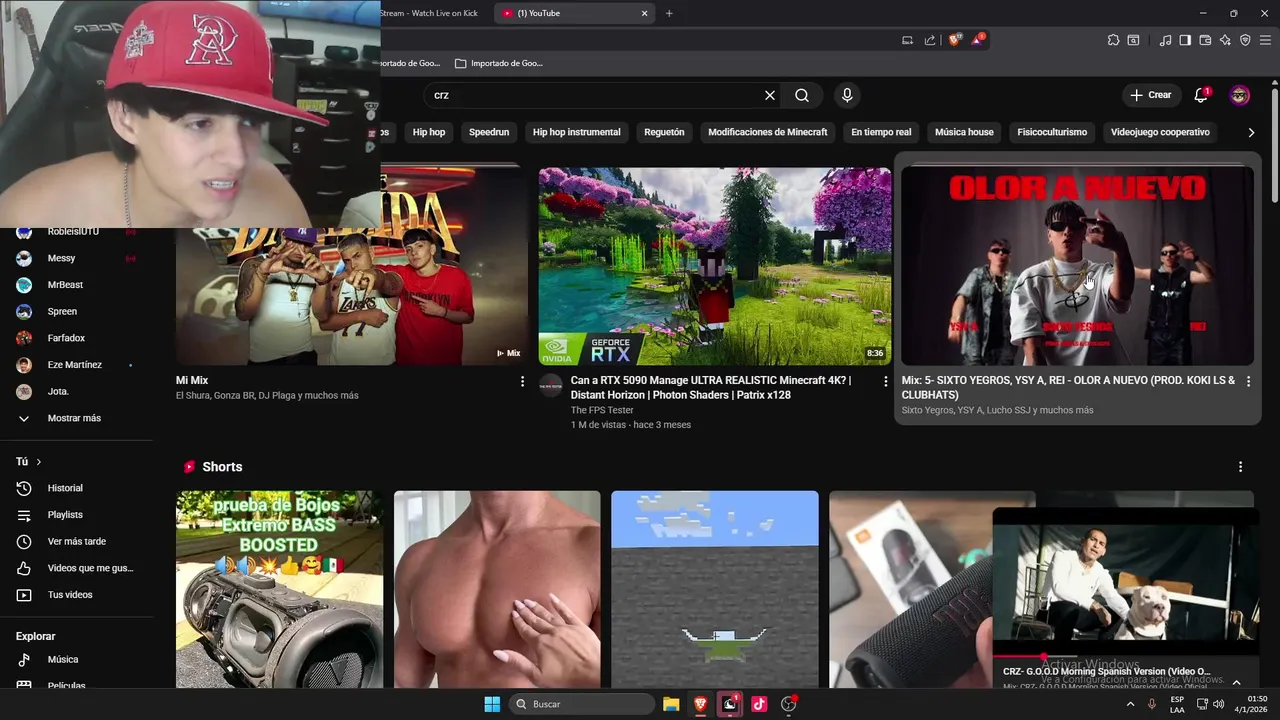Open Brave playlist music note icon
This screenshot has height=720, width=1280.
click(x=1165, y=40)
